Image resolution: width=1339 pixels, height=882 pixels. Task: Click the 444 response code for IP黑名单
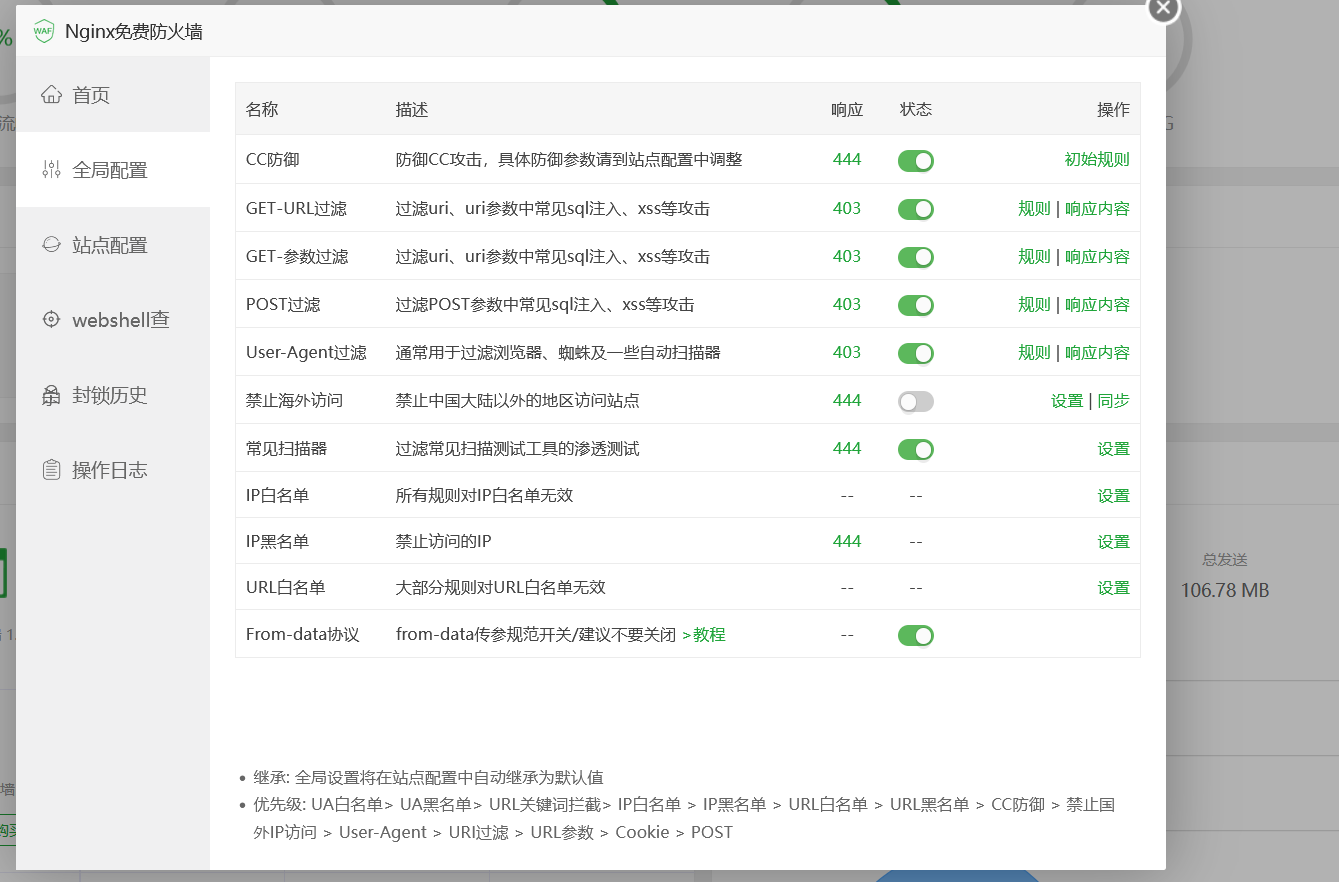pyautogui.click(x=847, y=541)
